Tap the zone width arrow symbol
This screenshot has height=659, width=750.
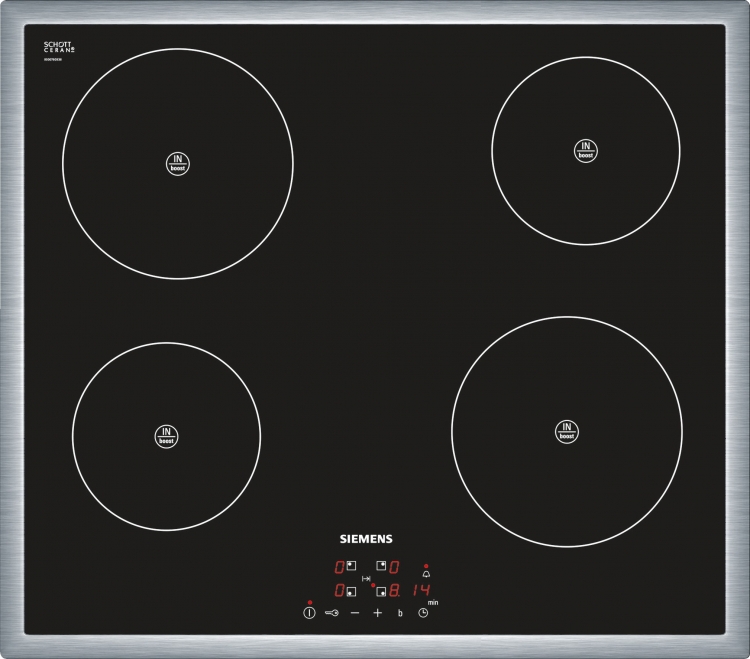(x=366, y=579)
